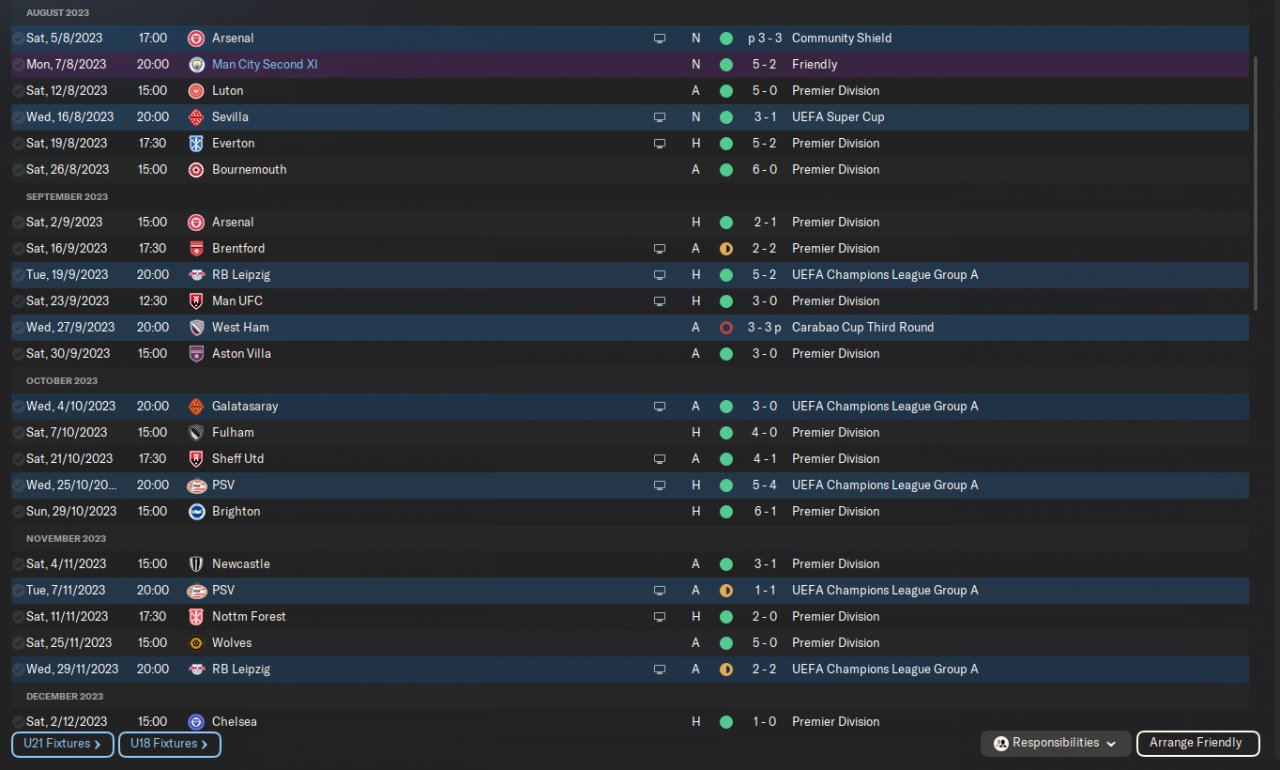
Task: Expand U21 Fixtures list
Action: (62, 744)
